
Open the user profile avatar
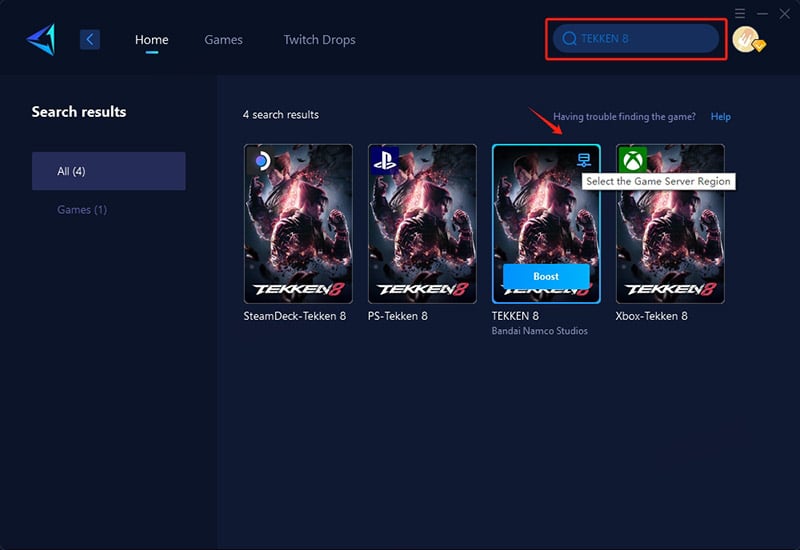pyautogui.click(x=748, y=39)
